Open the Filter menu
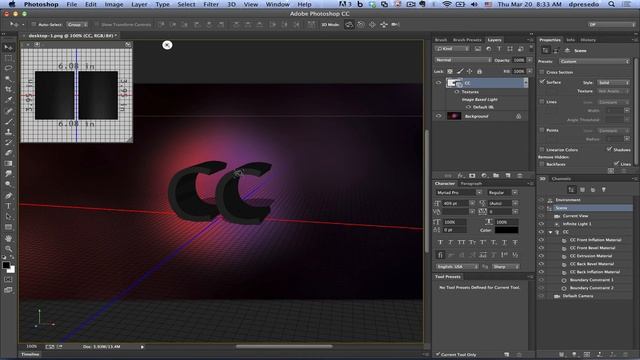640x360 pixels. [x=211, y=4]
